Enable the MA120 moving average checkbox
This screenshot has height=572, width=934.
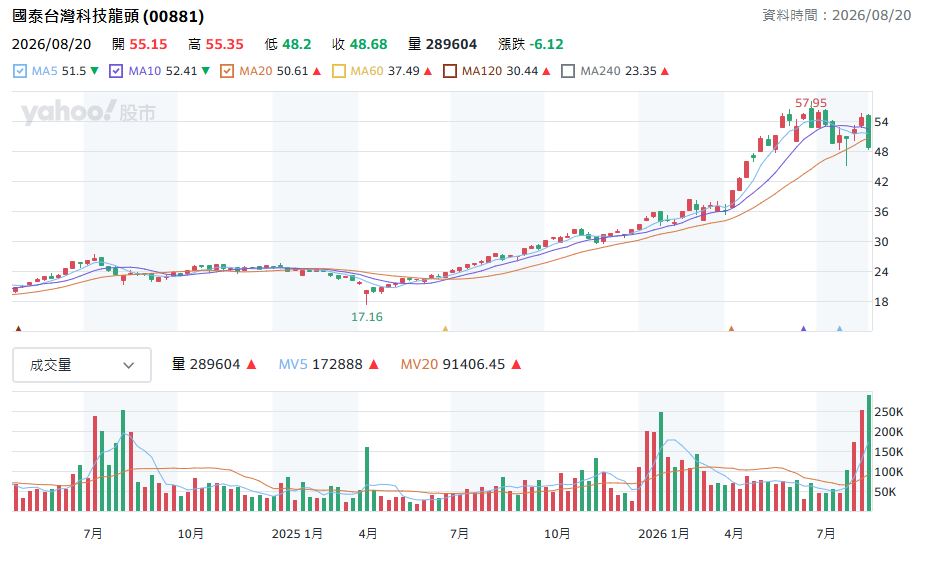[450, 71]
